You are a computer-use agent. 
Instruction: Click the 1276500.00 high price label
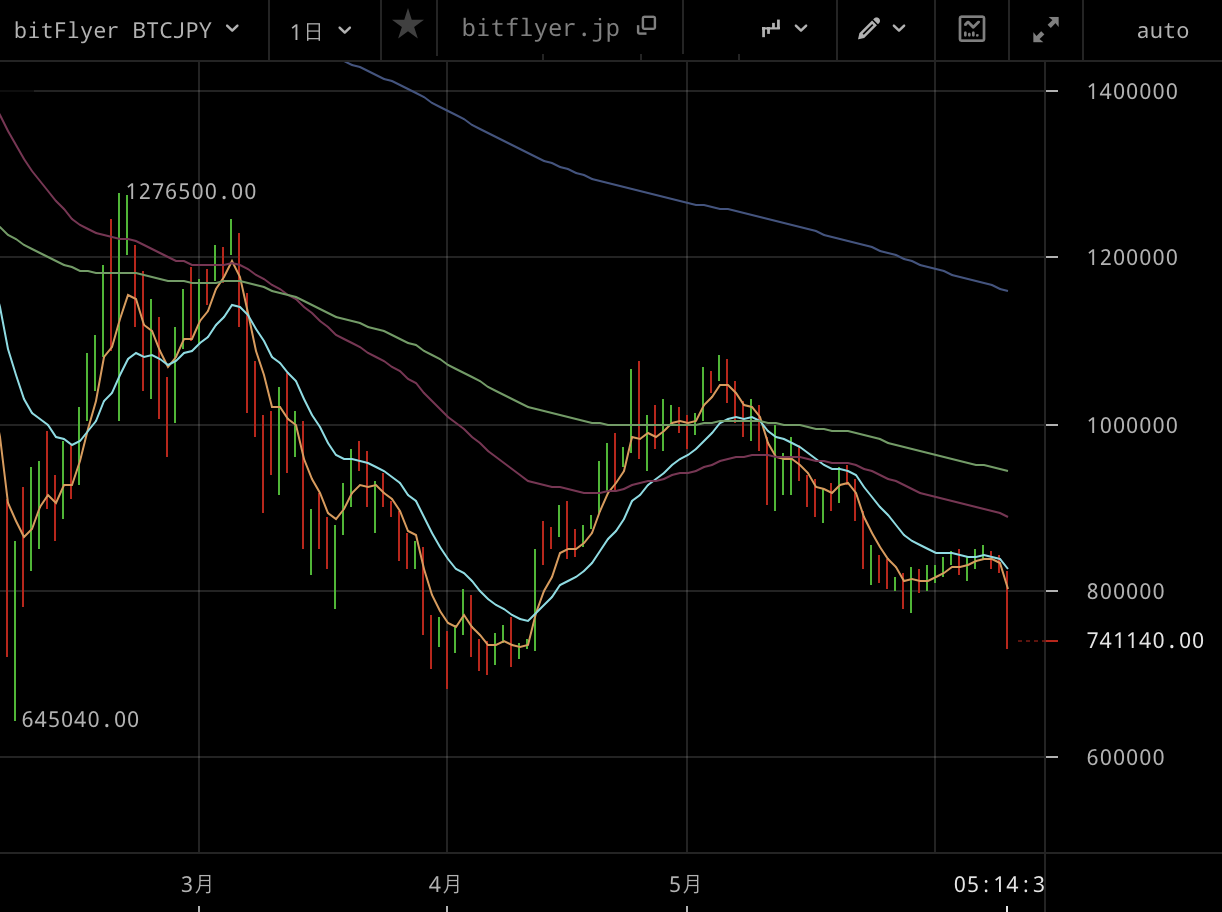coord(191,192)
